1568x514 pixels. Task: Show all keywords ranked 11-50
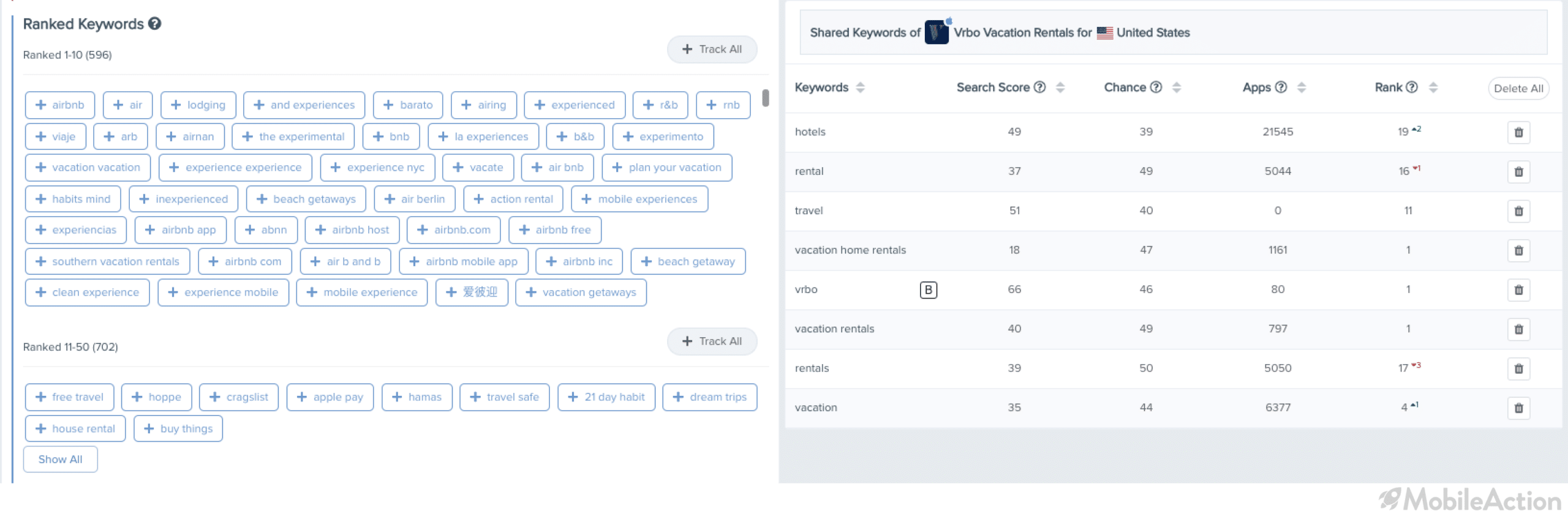[60, 459]
